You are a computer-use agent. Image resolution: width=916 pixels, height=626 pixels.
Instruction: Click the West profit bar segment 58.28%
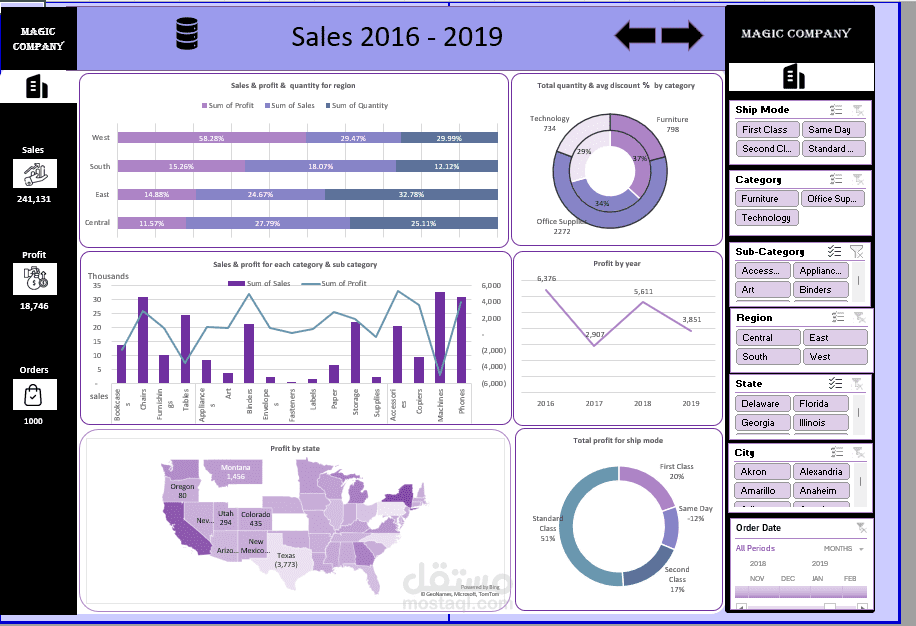(x=211, y=138)
